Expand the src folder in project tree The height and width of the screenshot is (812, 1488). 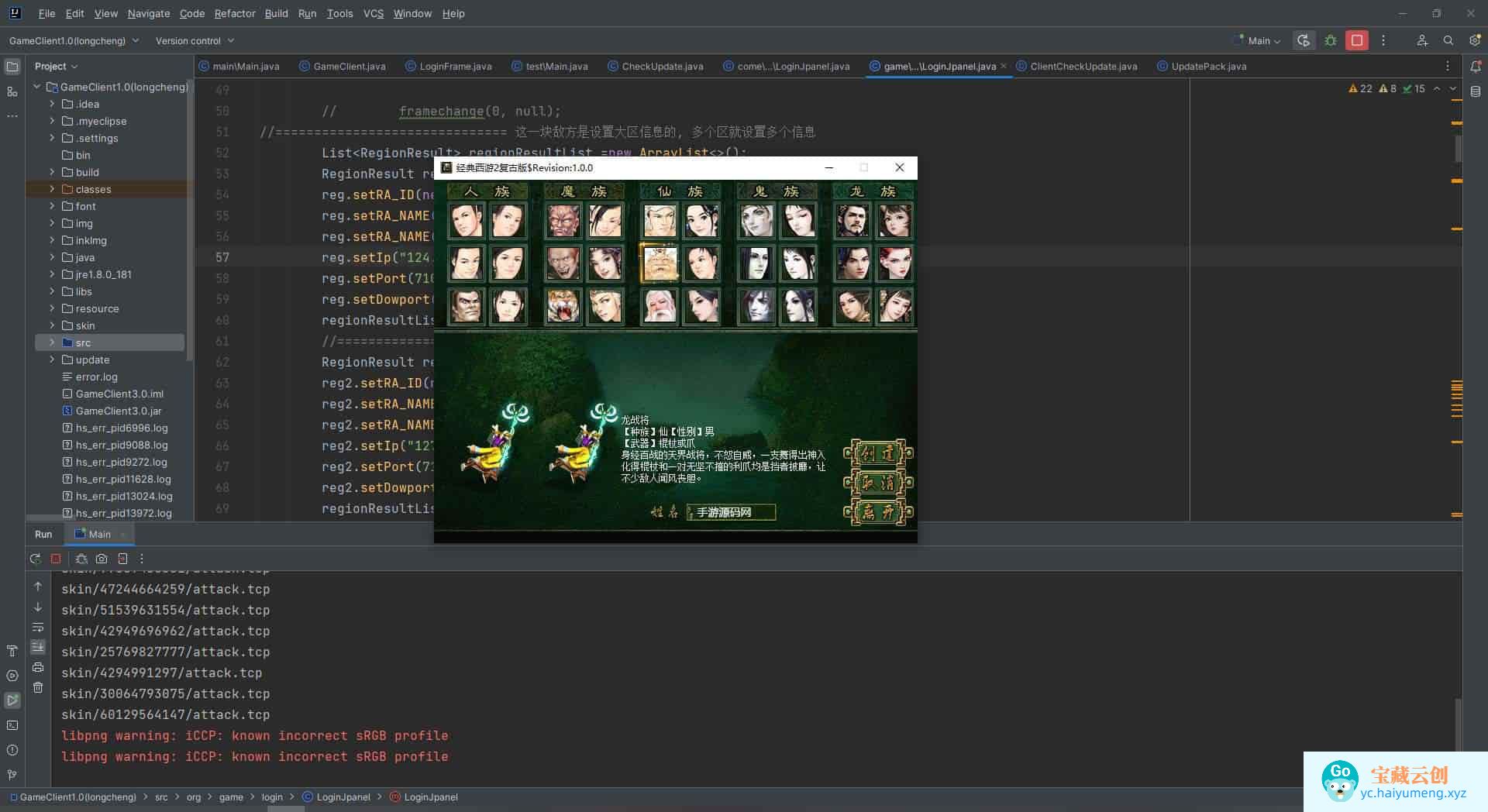point(52,342)
